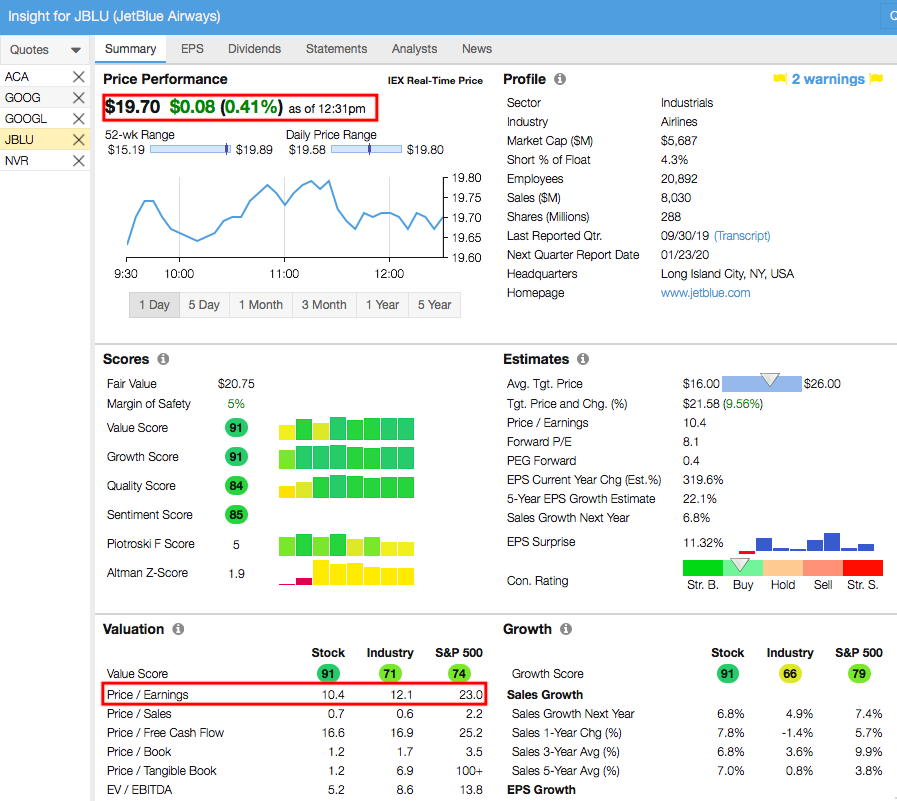
Task: Select the 1 Day chart range
Action: point(154,305)
